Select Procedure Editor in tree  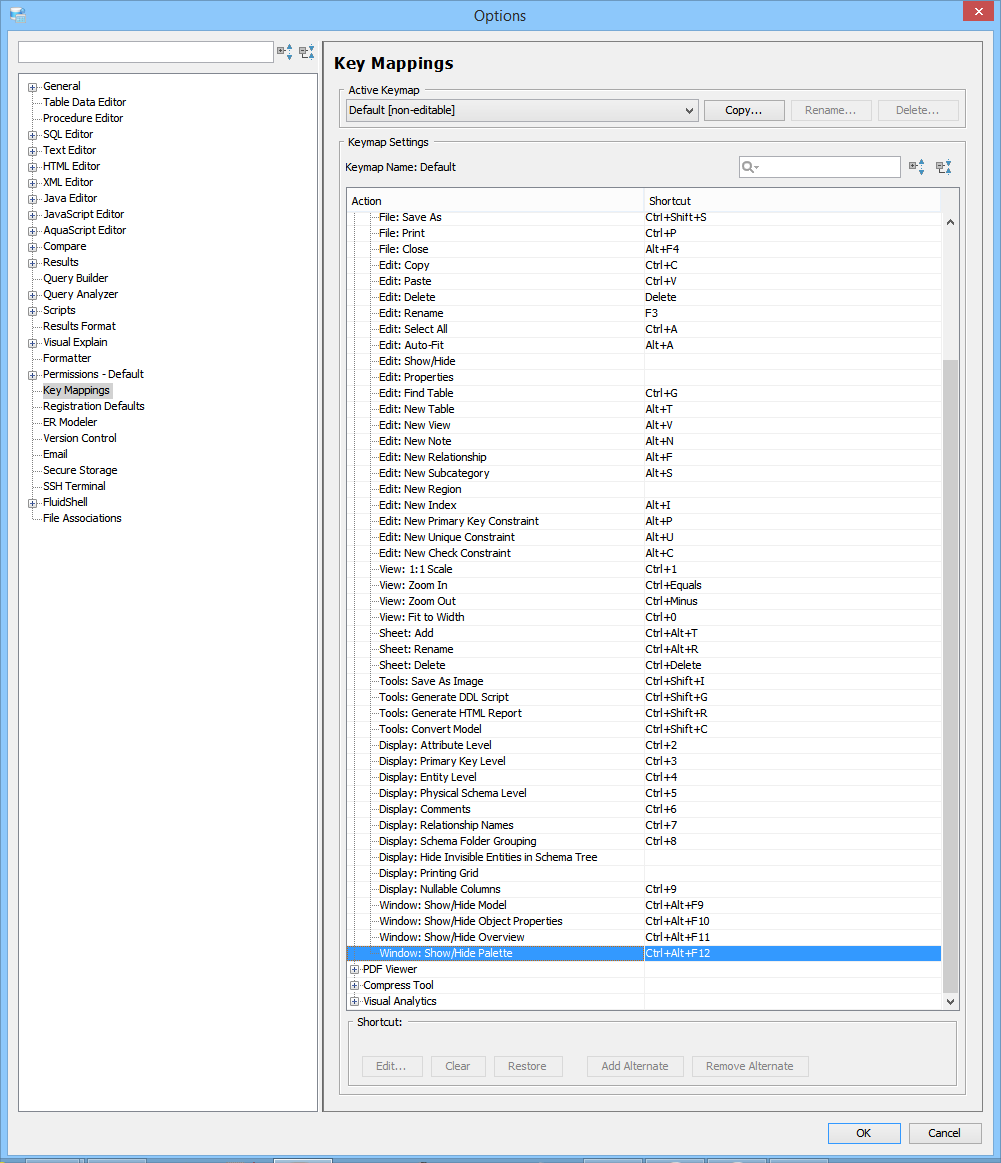(x=83, y=119)
